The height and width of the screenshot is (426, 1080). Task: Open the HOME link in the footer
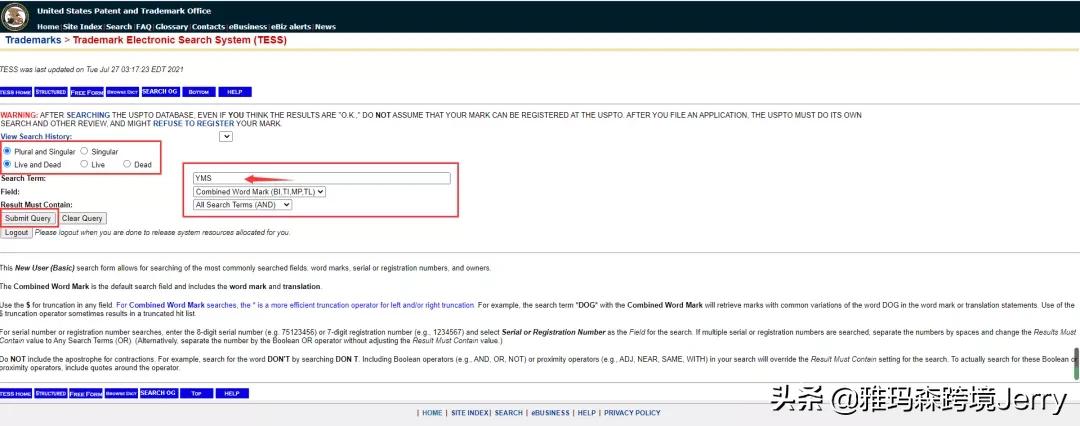(x=432, y=413)
